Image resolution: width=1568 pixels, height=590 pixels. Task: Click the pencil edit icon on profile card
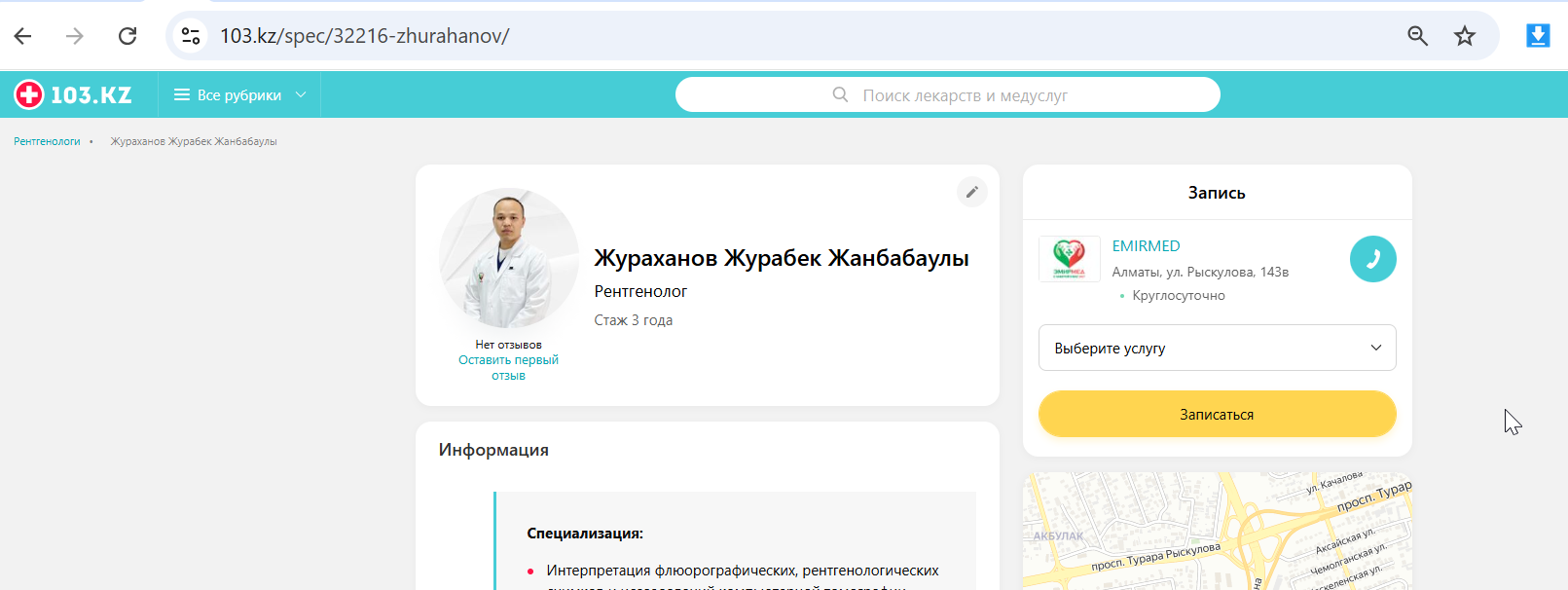point(971,192)
